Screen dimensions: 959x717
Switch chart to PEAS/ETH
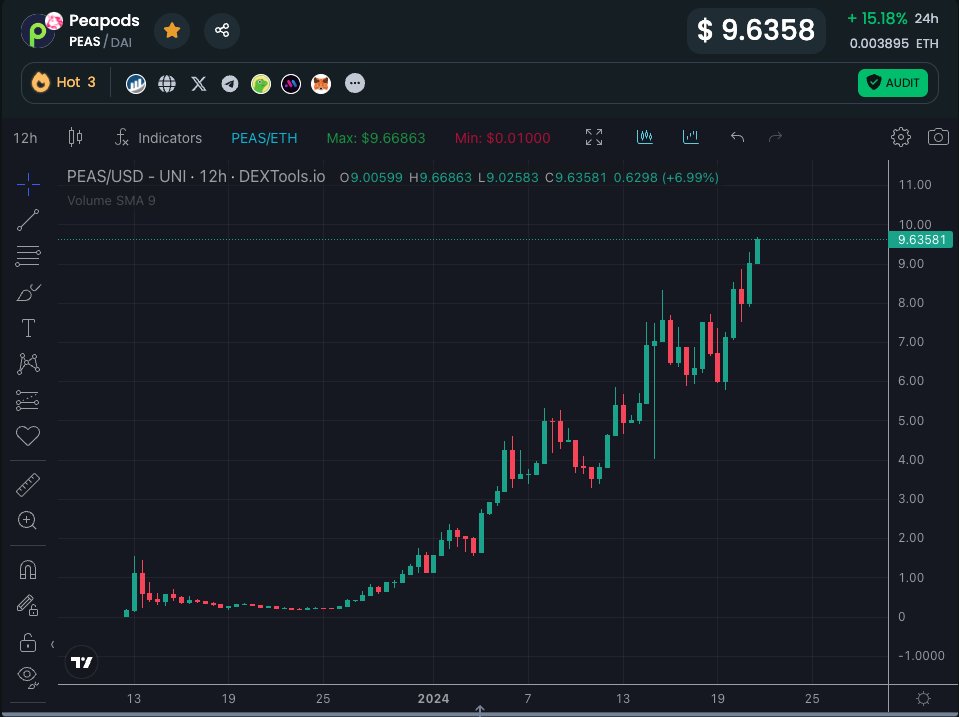click(264, 138)
